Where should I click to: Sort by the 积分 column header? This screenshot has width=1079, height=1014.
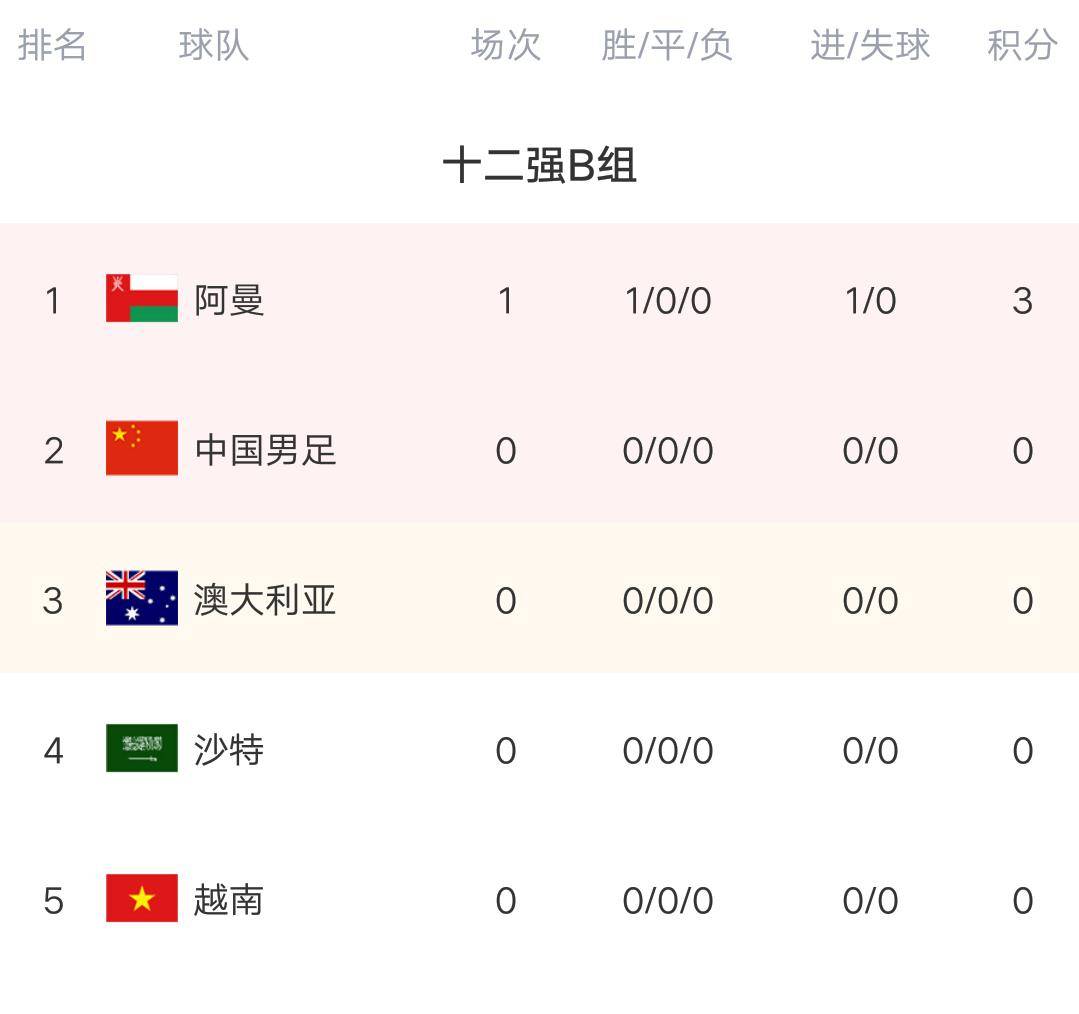coord(1022,45)
